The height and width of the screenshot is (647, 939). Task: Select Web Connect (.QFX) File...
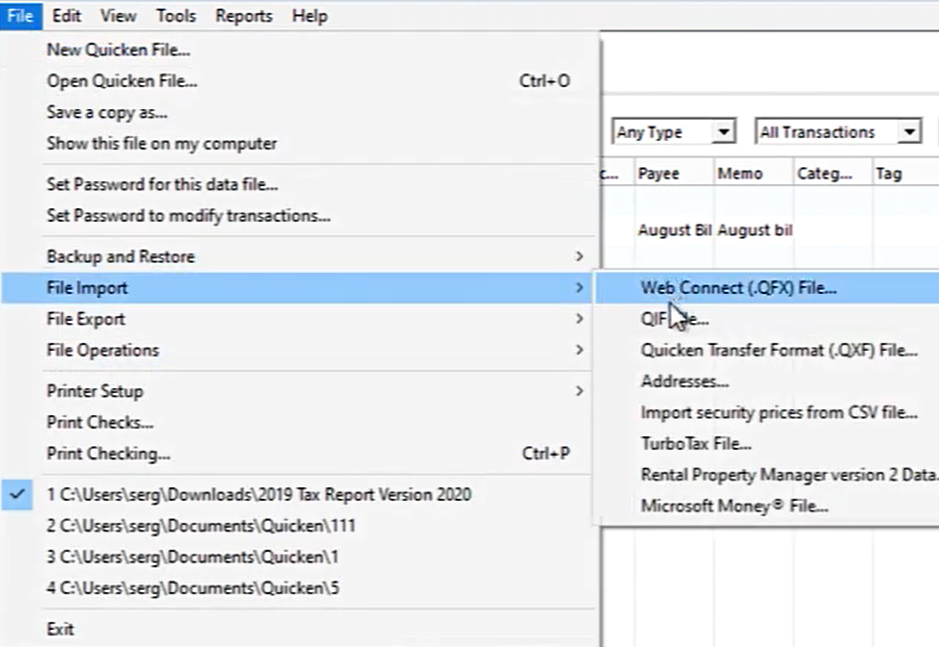coord(767,288)
